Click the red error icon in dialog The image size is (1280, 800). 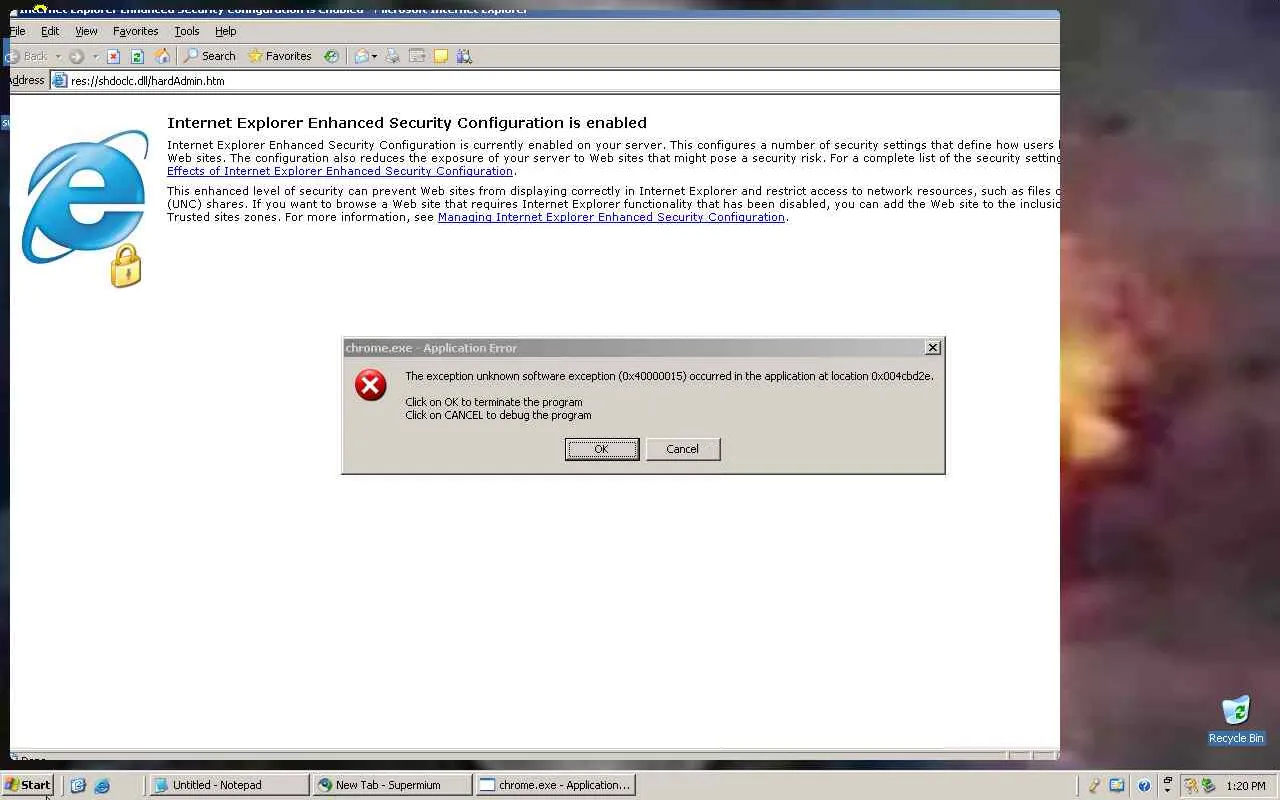pyautogui.click(x=371, y=385)
